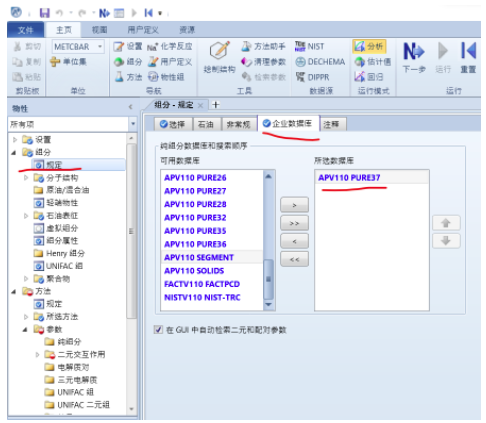Click the move all right >> button
The width and height of the screenshot is (486, 423).
[294, 223]
